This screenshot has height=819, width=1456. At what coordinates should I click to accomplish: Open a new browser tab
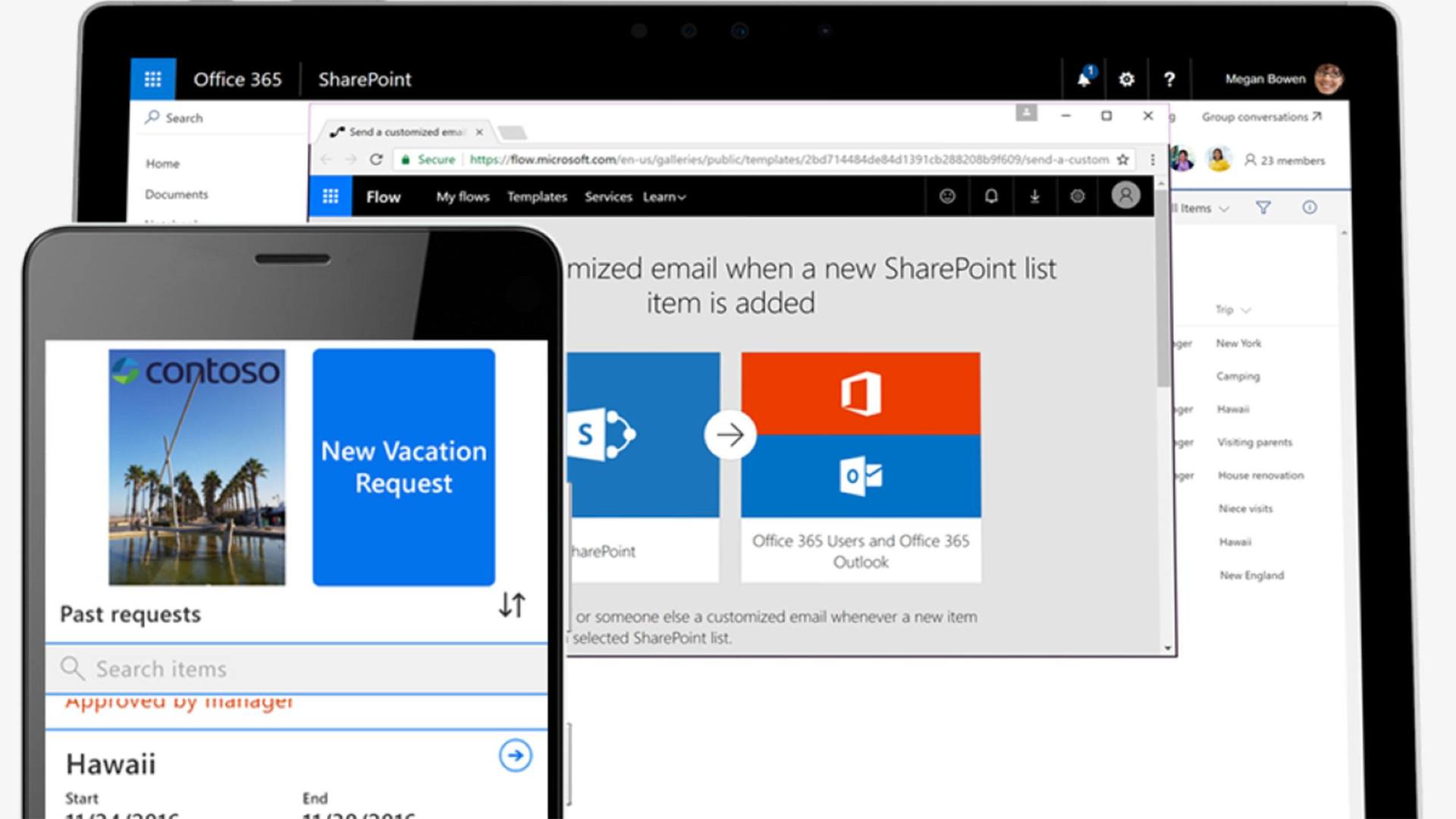[513, 133]
